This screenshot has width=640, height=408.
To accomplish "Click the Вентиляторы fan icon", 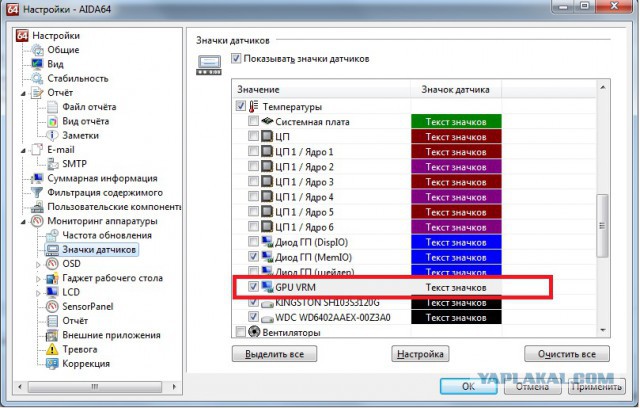I will click(x=254, y=332).
